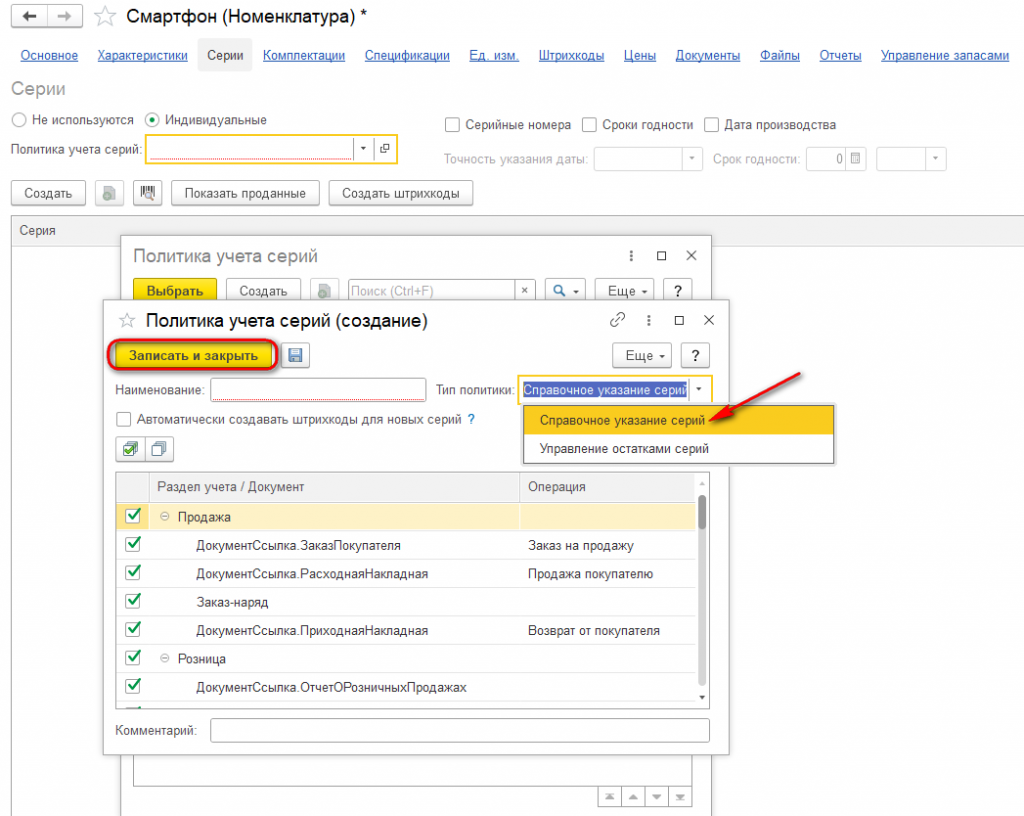This screenshot has height=816, width=1024.
Task: Open the Политика учета серий dropdown arrow
Action: click(364, 149)
